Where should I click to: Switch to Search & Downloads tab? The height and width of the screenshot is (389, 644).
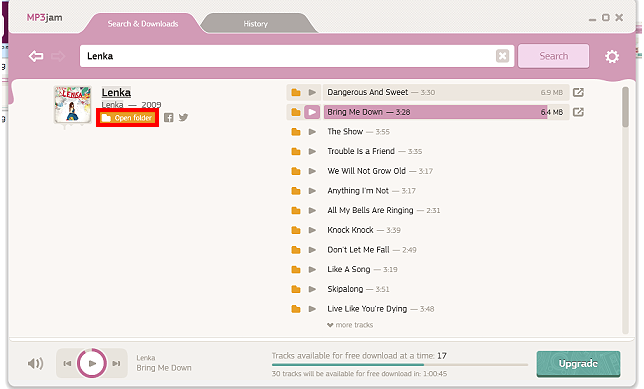pos(143,24)
